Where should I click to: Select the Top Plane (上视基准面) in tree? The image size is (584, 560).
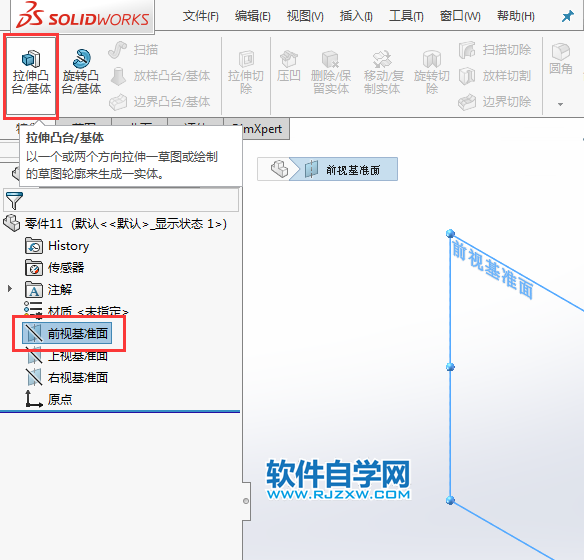(x=67, y=356)
